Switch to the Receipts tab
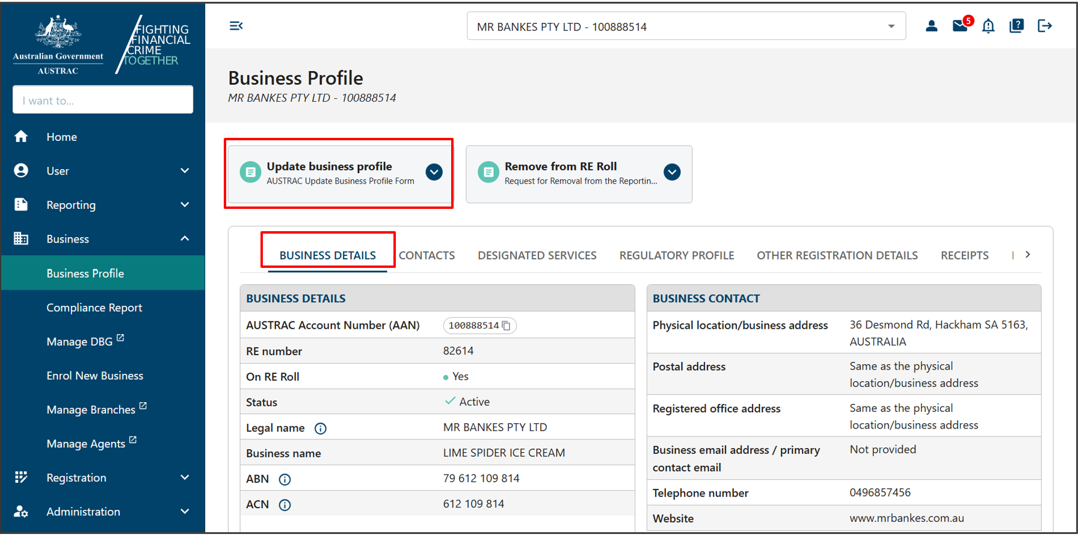The image size is (1078, 536). tap(965, 256)
